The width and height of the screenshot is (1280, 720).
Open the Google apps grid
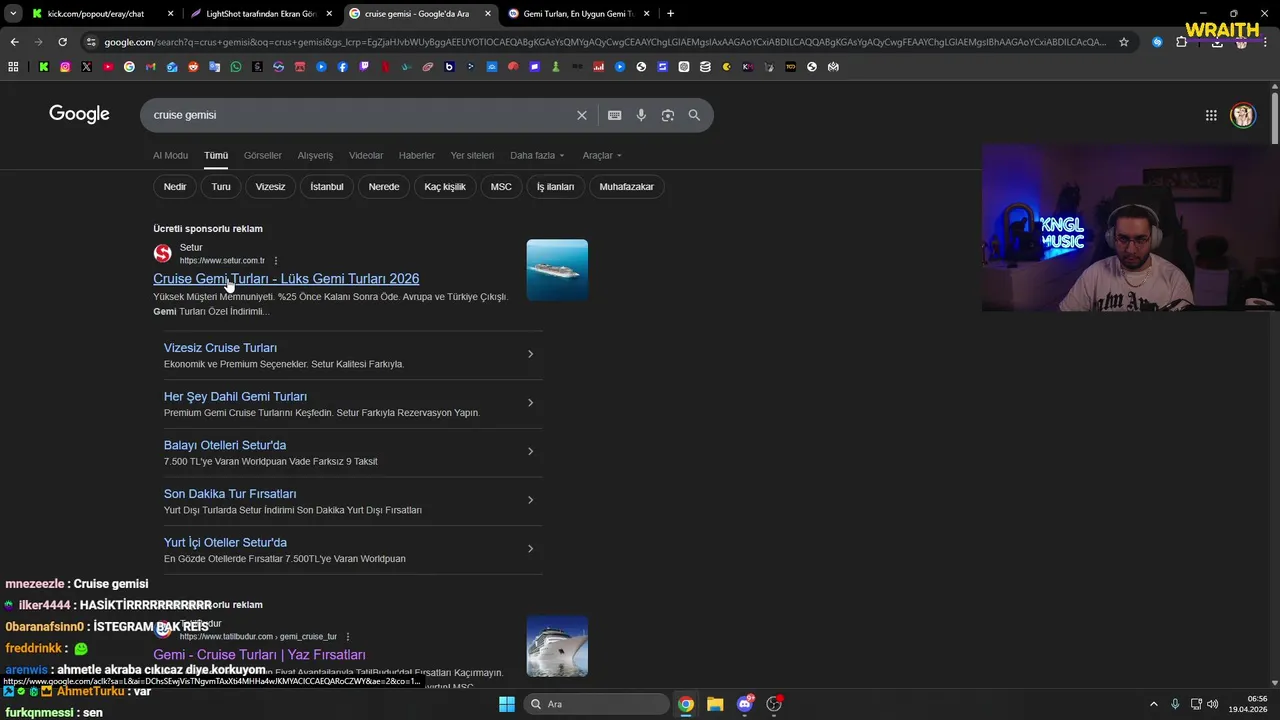1211,115
